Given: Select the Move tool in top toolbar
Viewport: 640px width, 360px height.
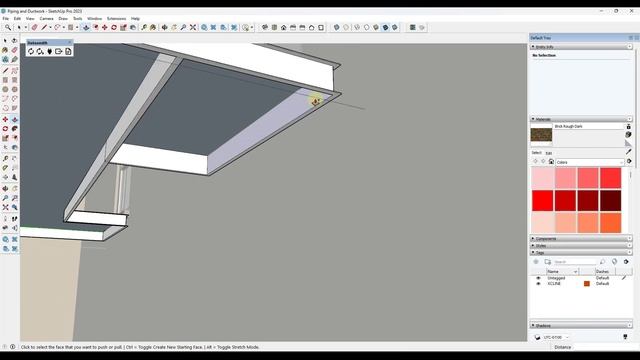Looking at the screenshot, I should click(104, 27).
